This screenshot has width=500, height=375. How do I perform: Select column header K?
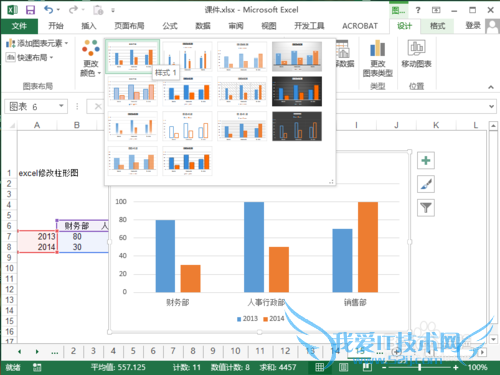tap(436, 125)
